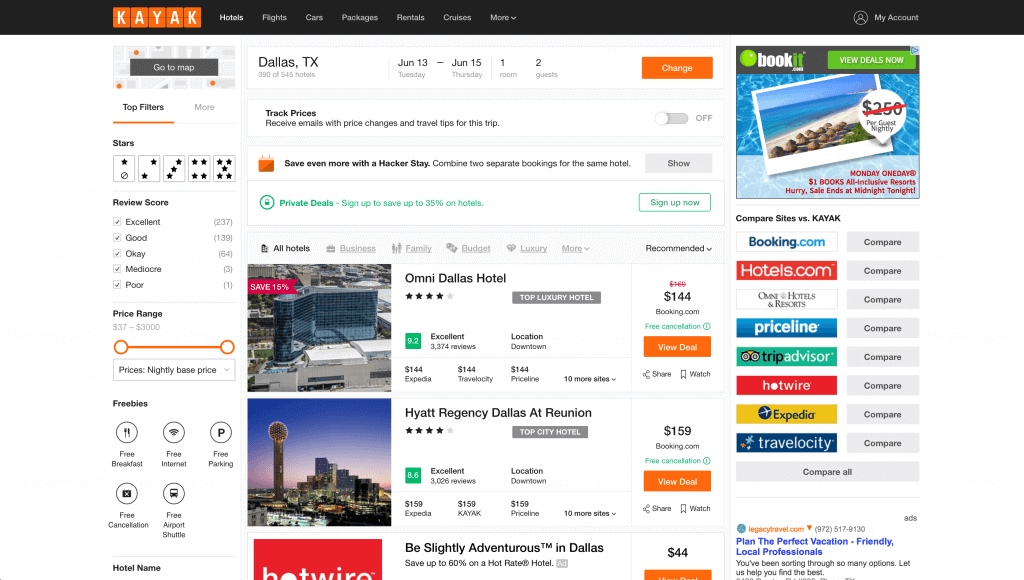Go to the Cars navigation item
Screen dimensions: 1024x580
(314, 18)
